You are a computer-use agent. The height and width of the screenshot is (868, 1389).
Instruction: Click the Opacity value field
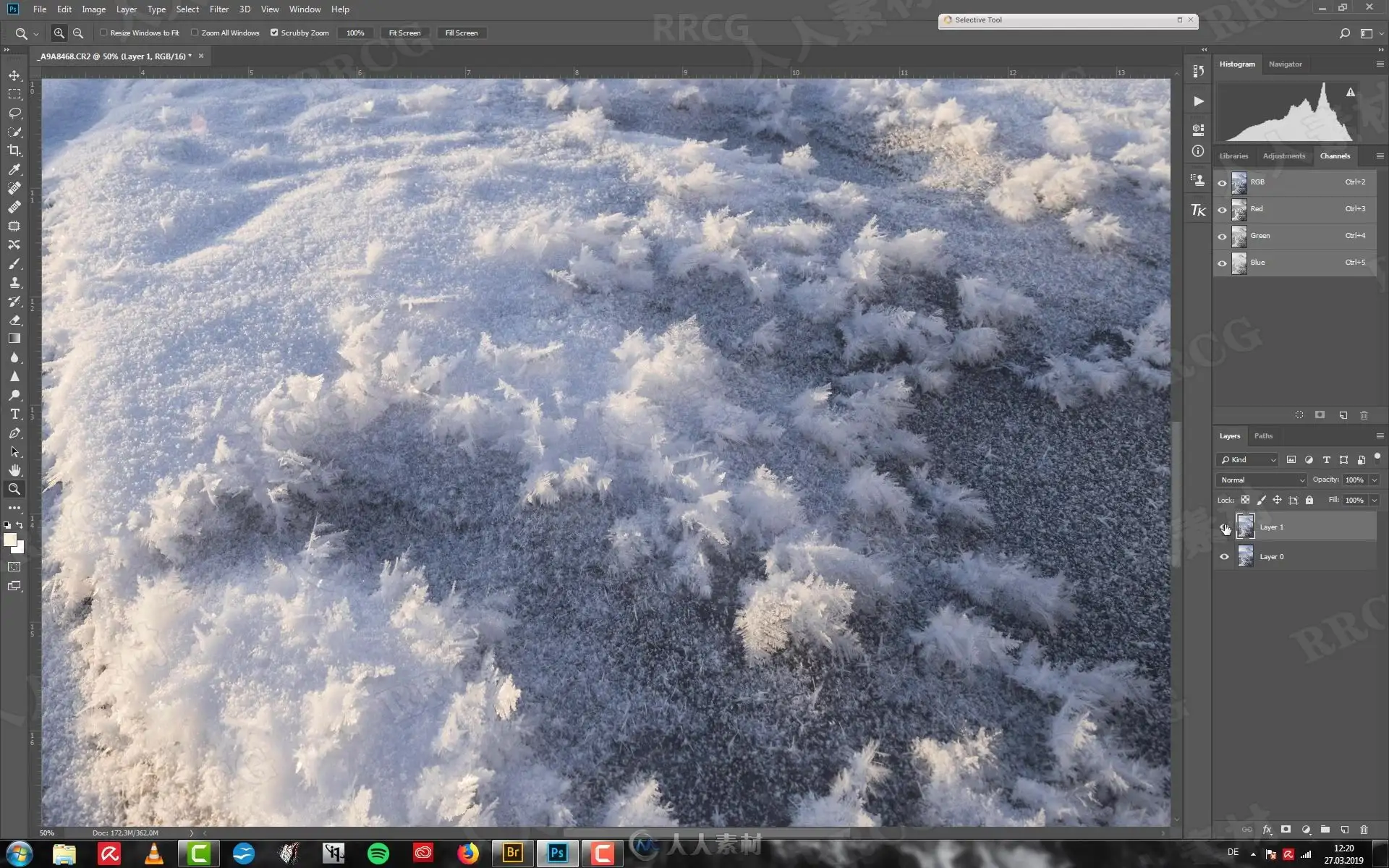coord(1354,480)
